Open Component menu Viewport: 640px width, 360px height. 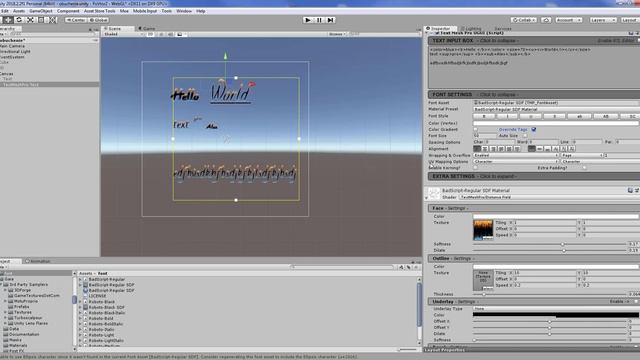[x=68, y=11]
